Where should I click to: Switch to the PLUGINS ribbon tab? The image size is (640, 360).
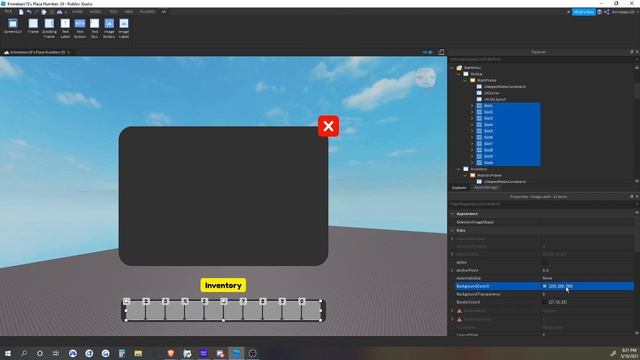147,12
